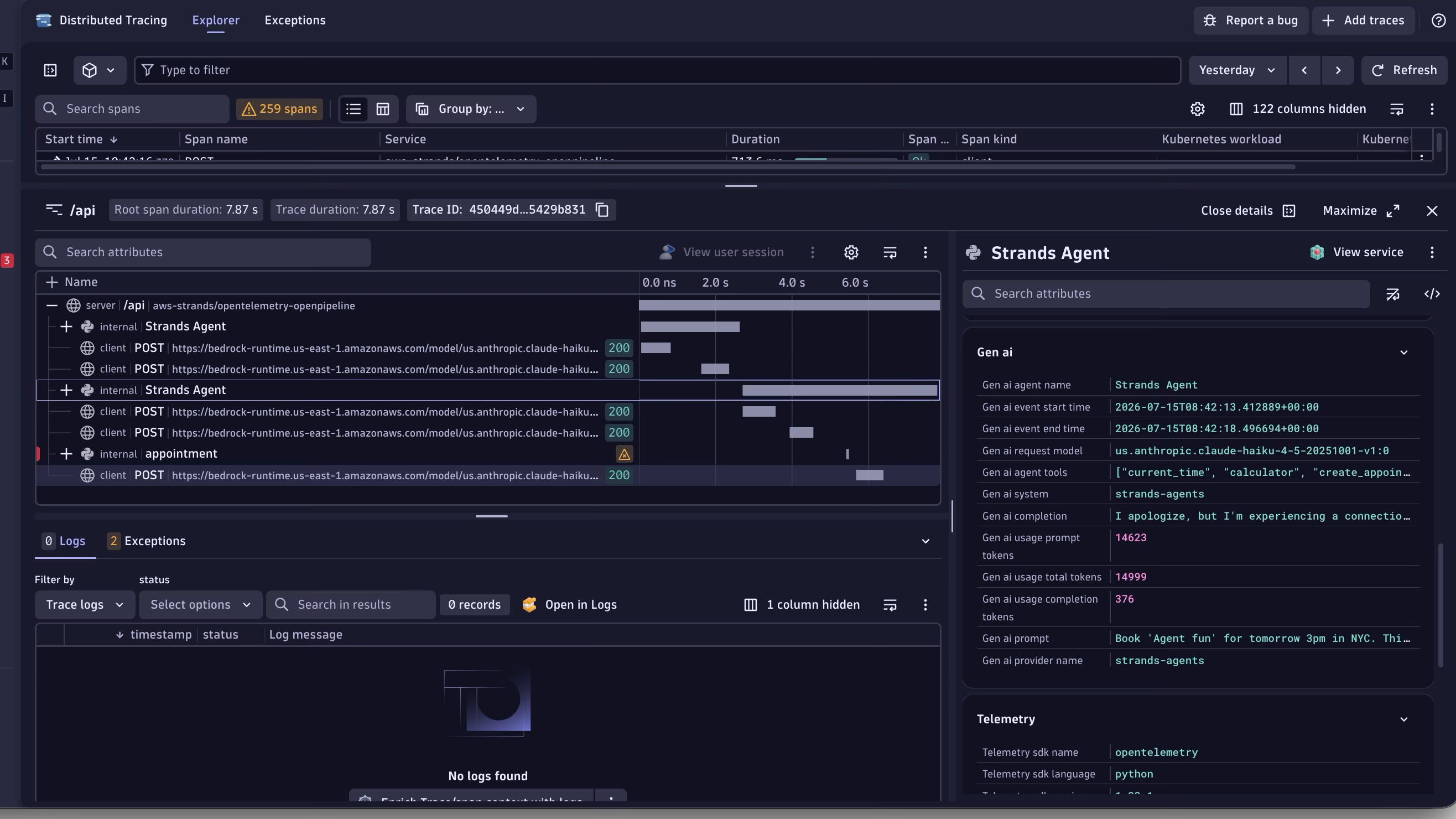Viewport: 1456px width, 819px height.
Task: Click View user session
Action: tap(721, 253)
